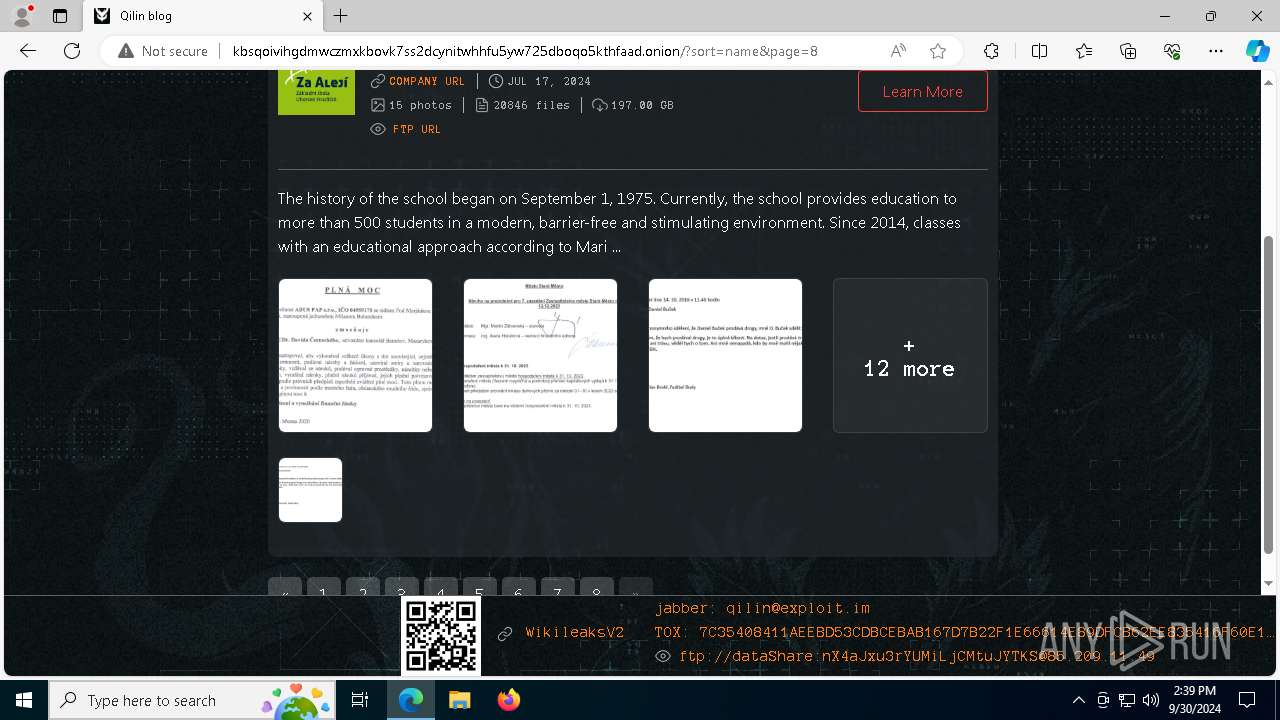Open the network status icon
Viewport: 1280px width, 720px height.
click(x=1127, y=700)
